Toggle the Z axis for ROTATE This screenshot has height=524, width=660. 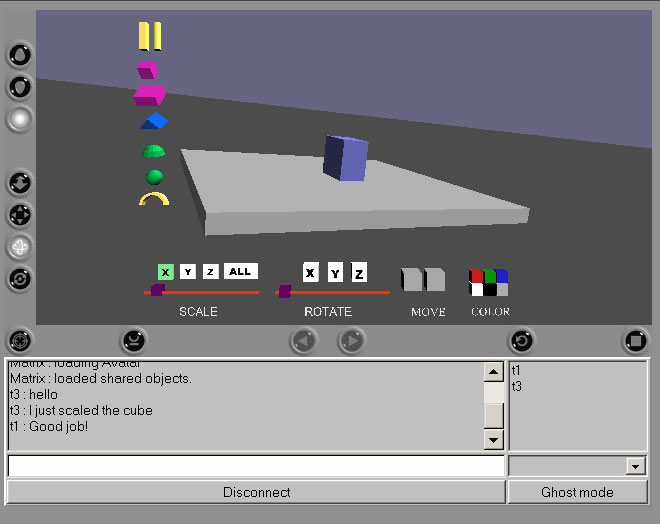[359, 273]
